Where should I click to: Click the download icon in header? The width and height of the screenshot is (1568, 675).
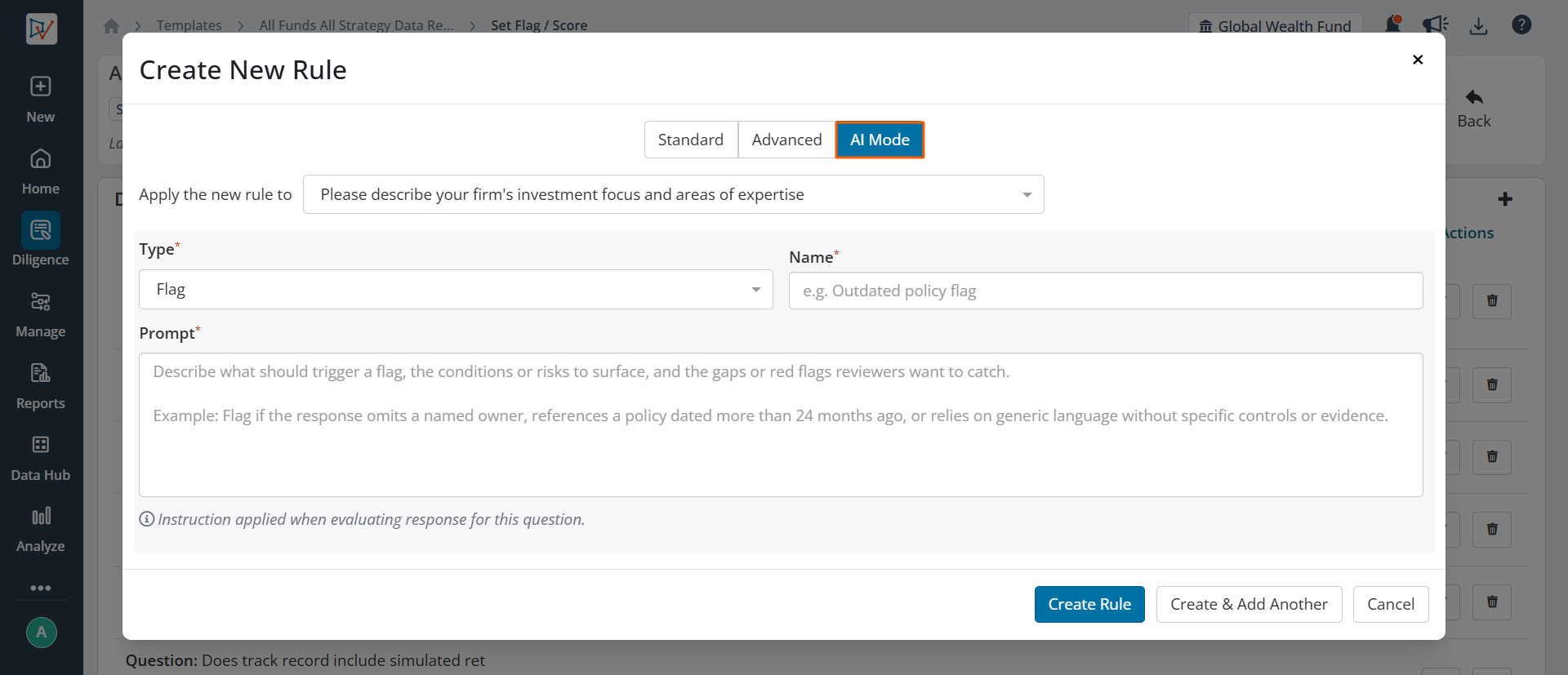[x=1478, y=25]
